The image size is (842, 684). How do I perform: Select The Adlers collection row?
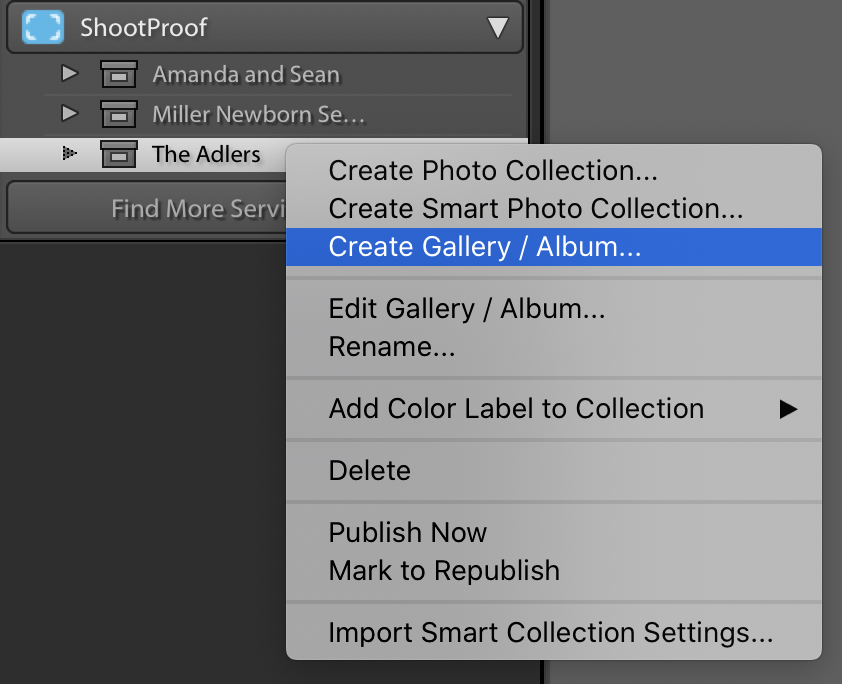pyautogui.click(x=143, y=155)
